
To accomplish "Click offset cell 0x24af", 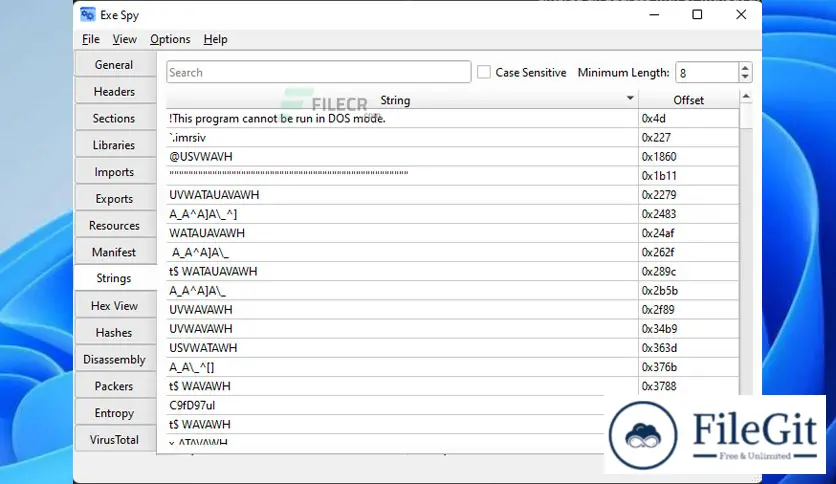I will coord(688,233).
